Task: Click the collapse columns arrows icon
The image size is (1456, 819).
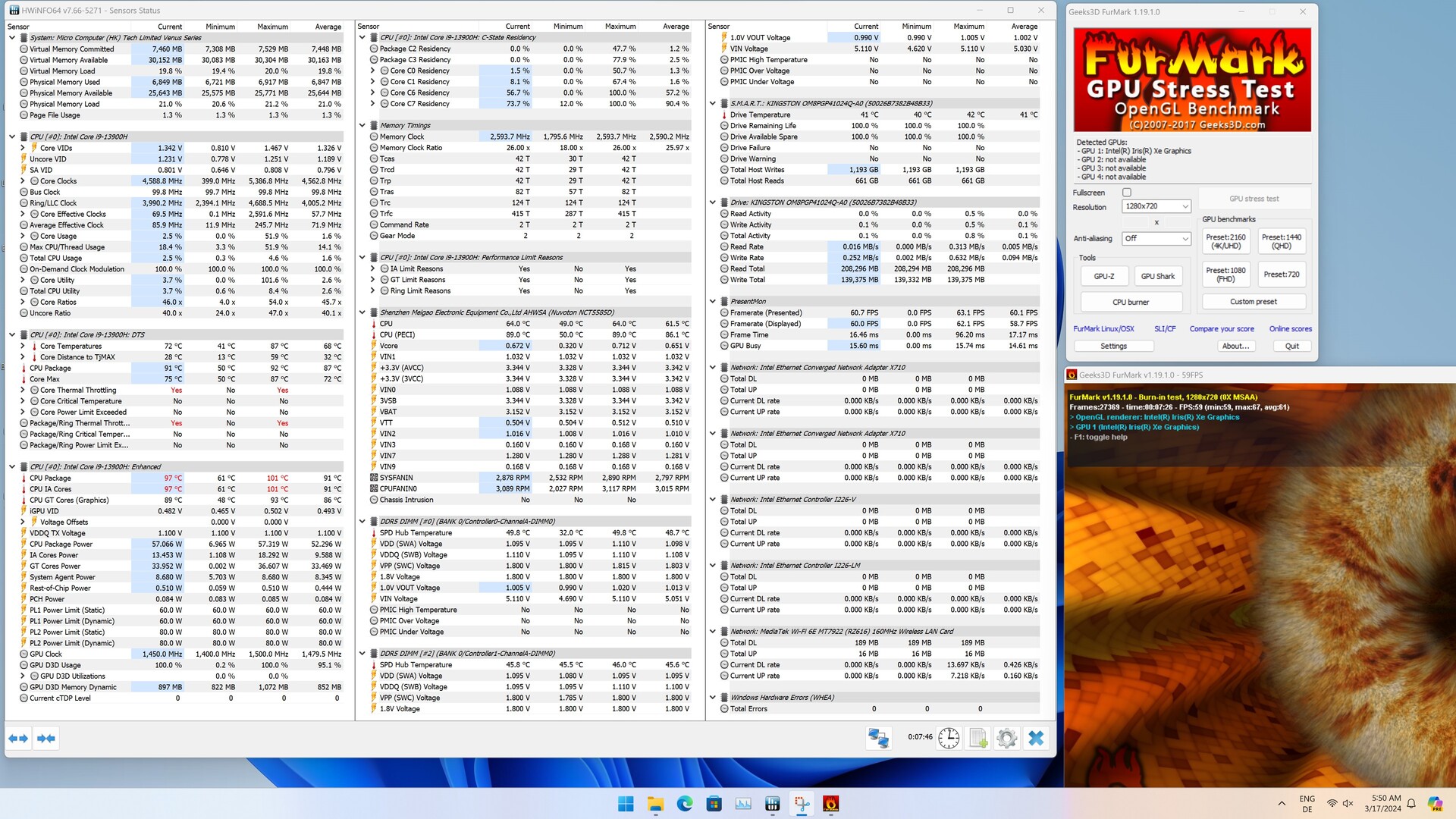Action: [46, 739]
